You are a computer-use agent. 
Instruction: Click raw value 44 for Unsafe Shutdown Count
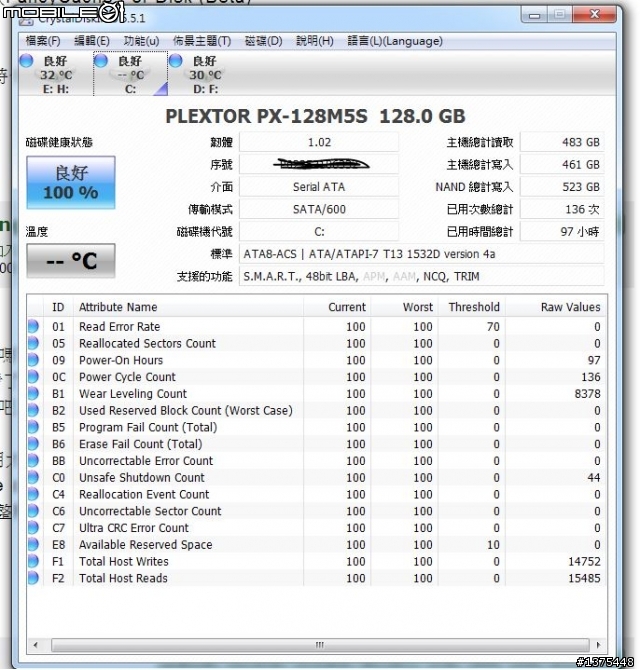pyautogui.click(x=593, y=478)
